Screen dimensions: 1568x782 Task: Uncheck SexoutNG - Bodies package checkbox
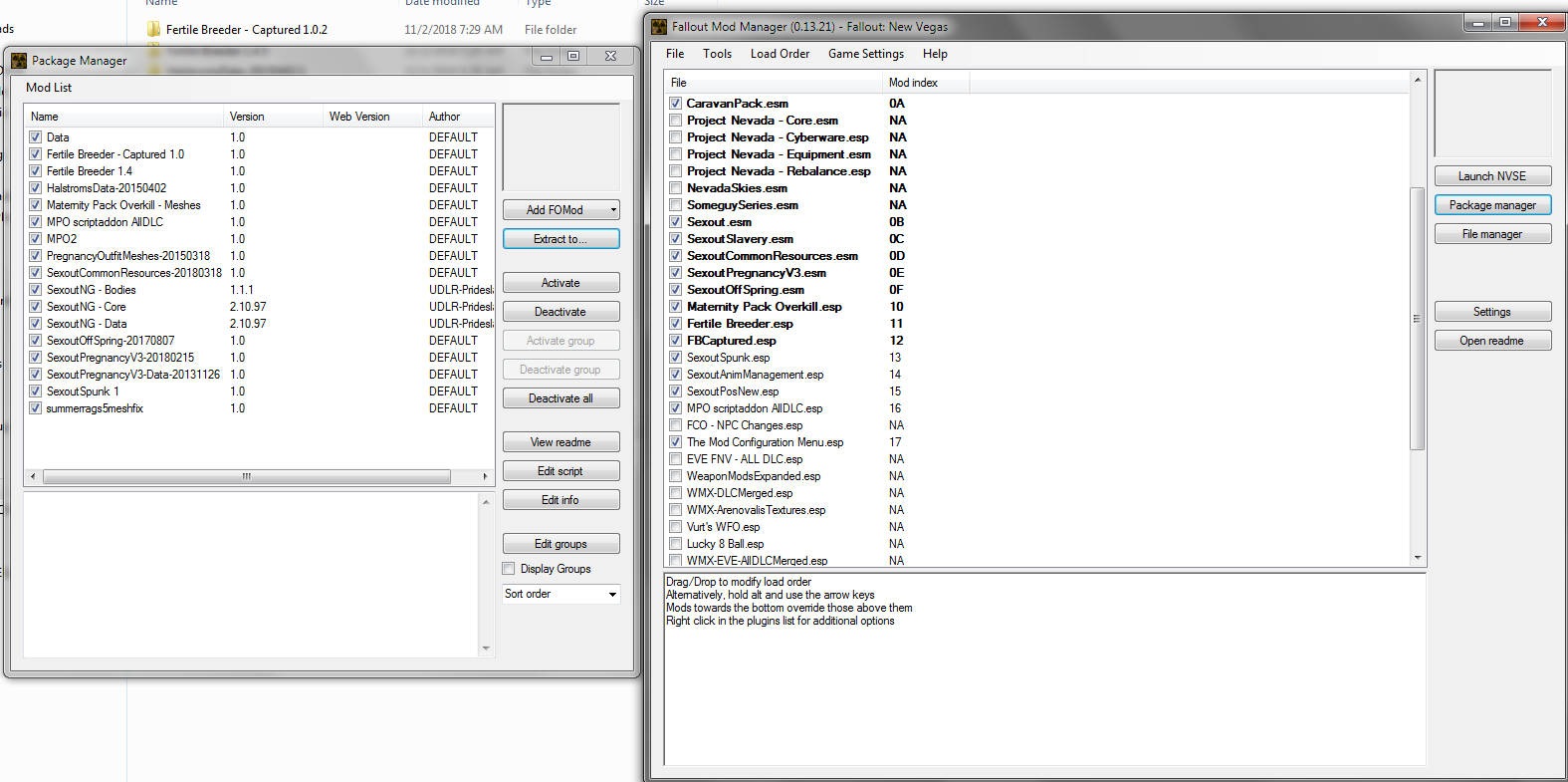[35, 290]
